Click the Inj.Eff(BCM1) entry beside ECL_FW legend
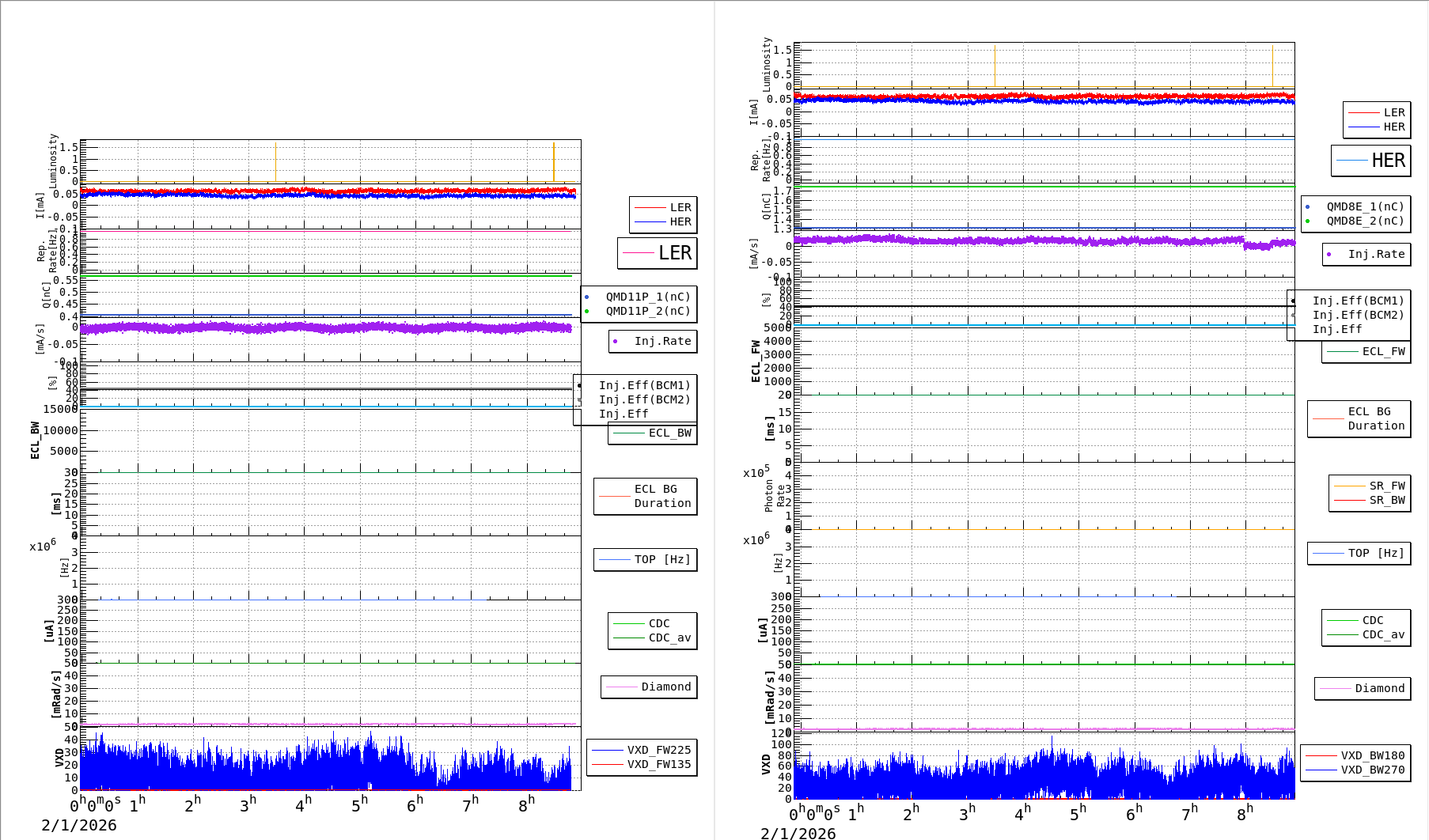 coord(1357,301)
